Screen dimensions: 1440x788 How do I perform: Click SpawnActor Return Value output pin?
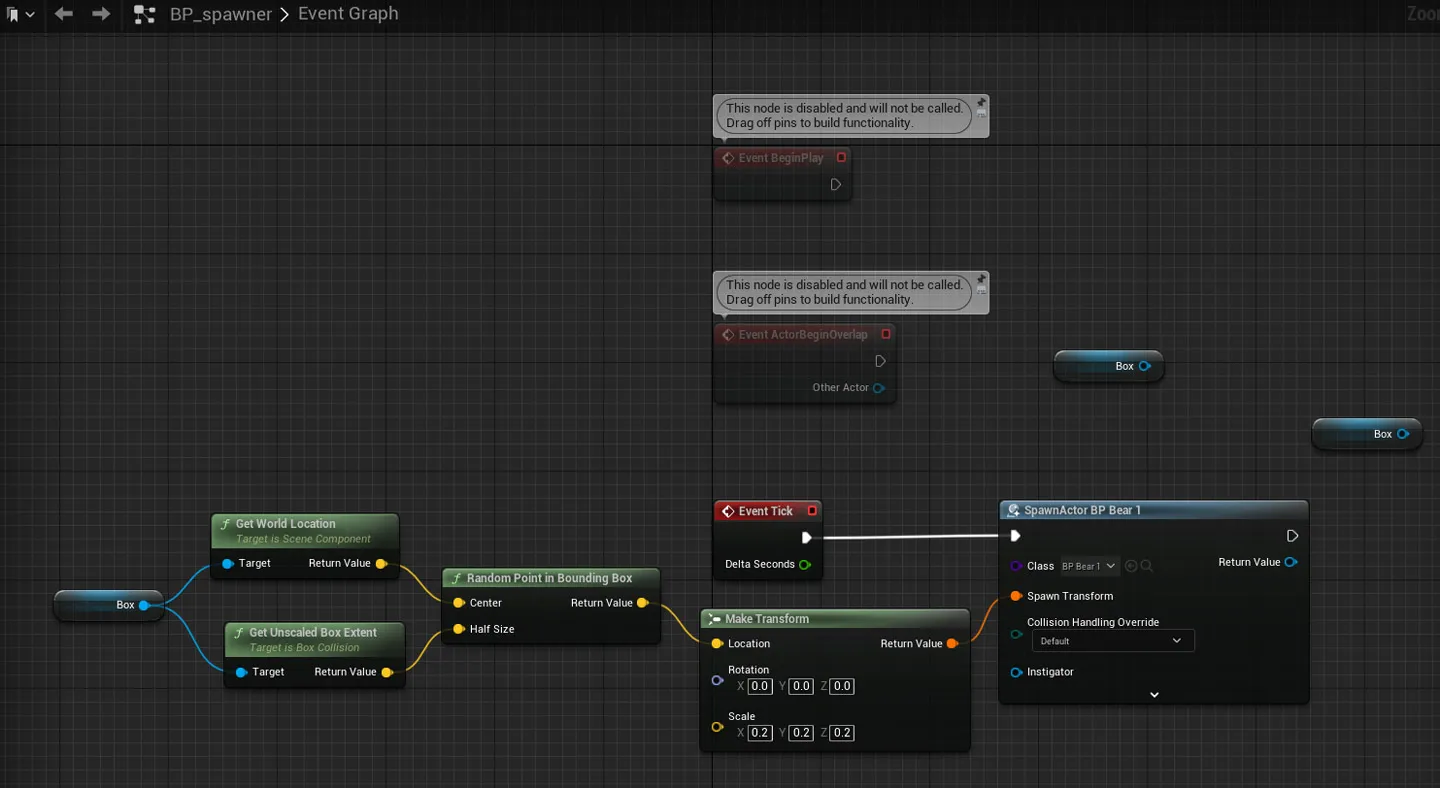point(1291,562)
